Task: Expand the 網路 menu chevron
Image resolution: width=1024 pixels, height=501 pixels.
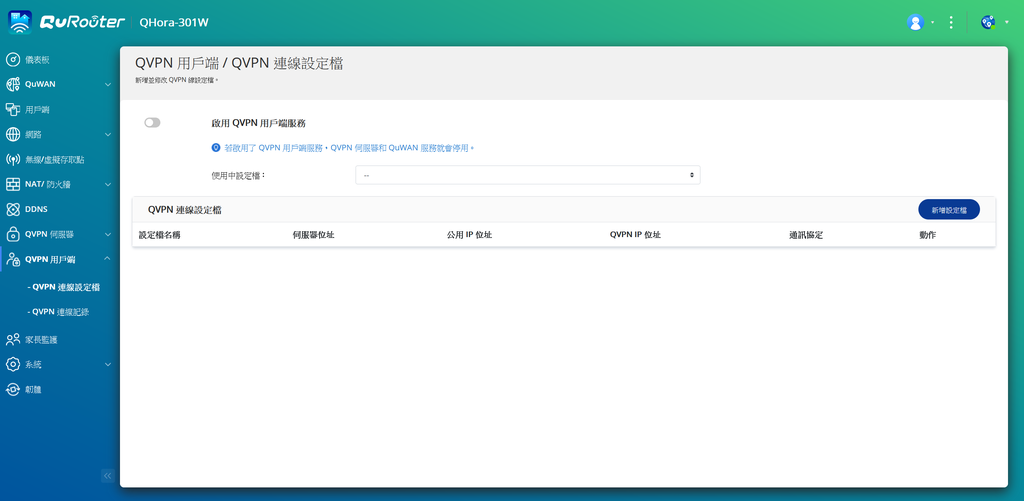Action: click(108, 135)
